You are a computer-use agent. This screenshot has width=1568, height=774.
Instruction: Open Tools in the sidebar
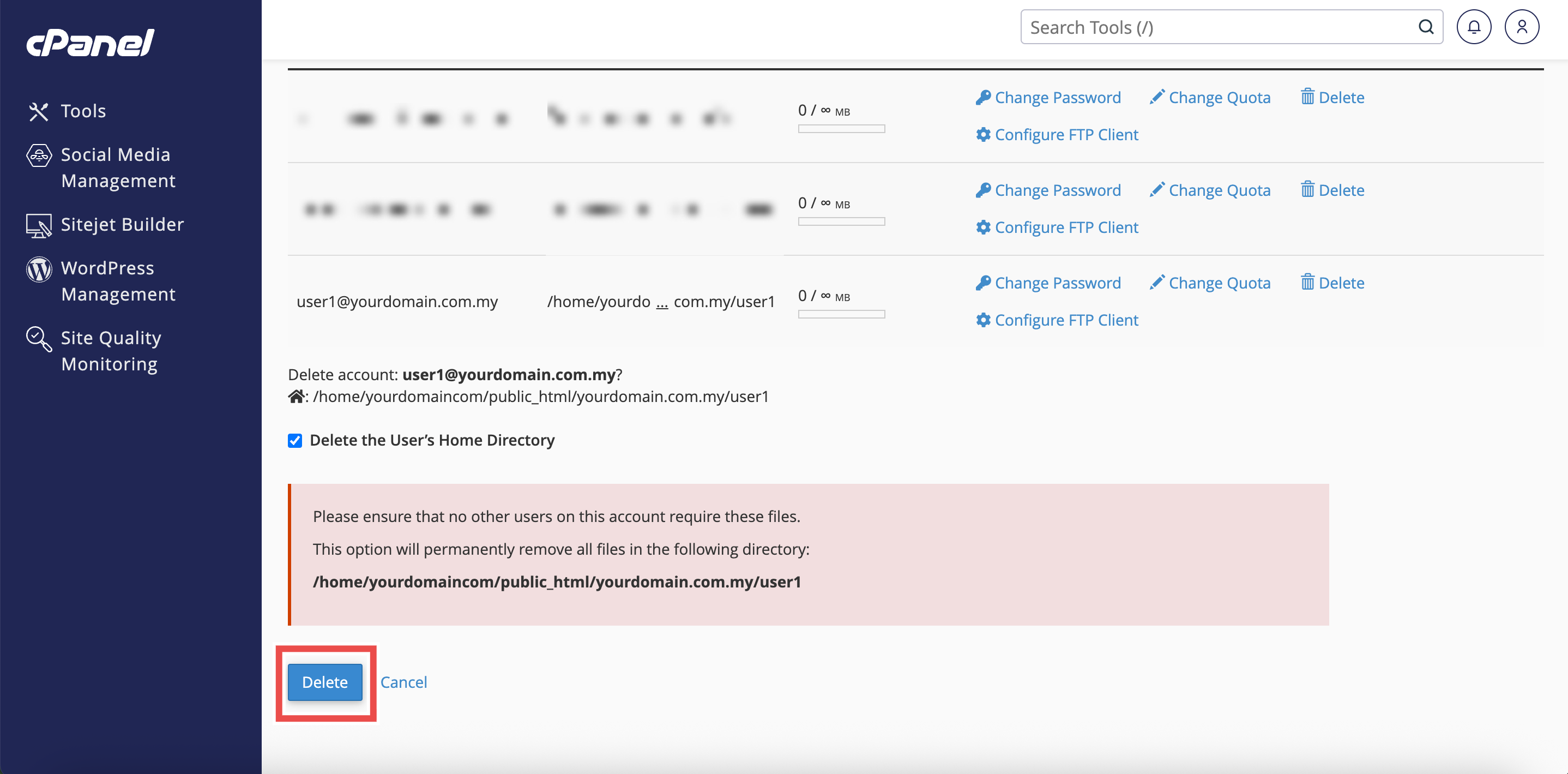[83, 111]
